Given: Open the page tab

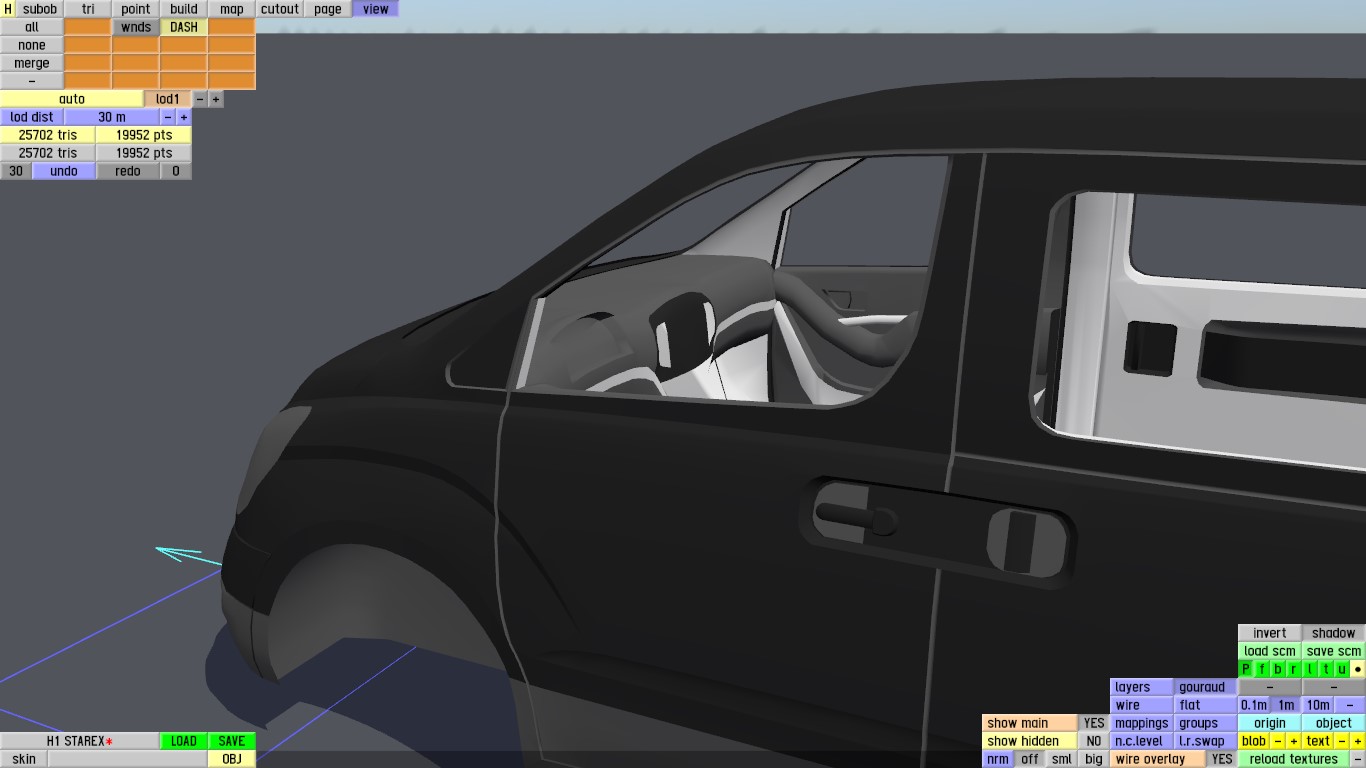Looking at the screenshot, I should (328, 9).
